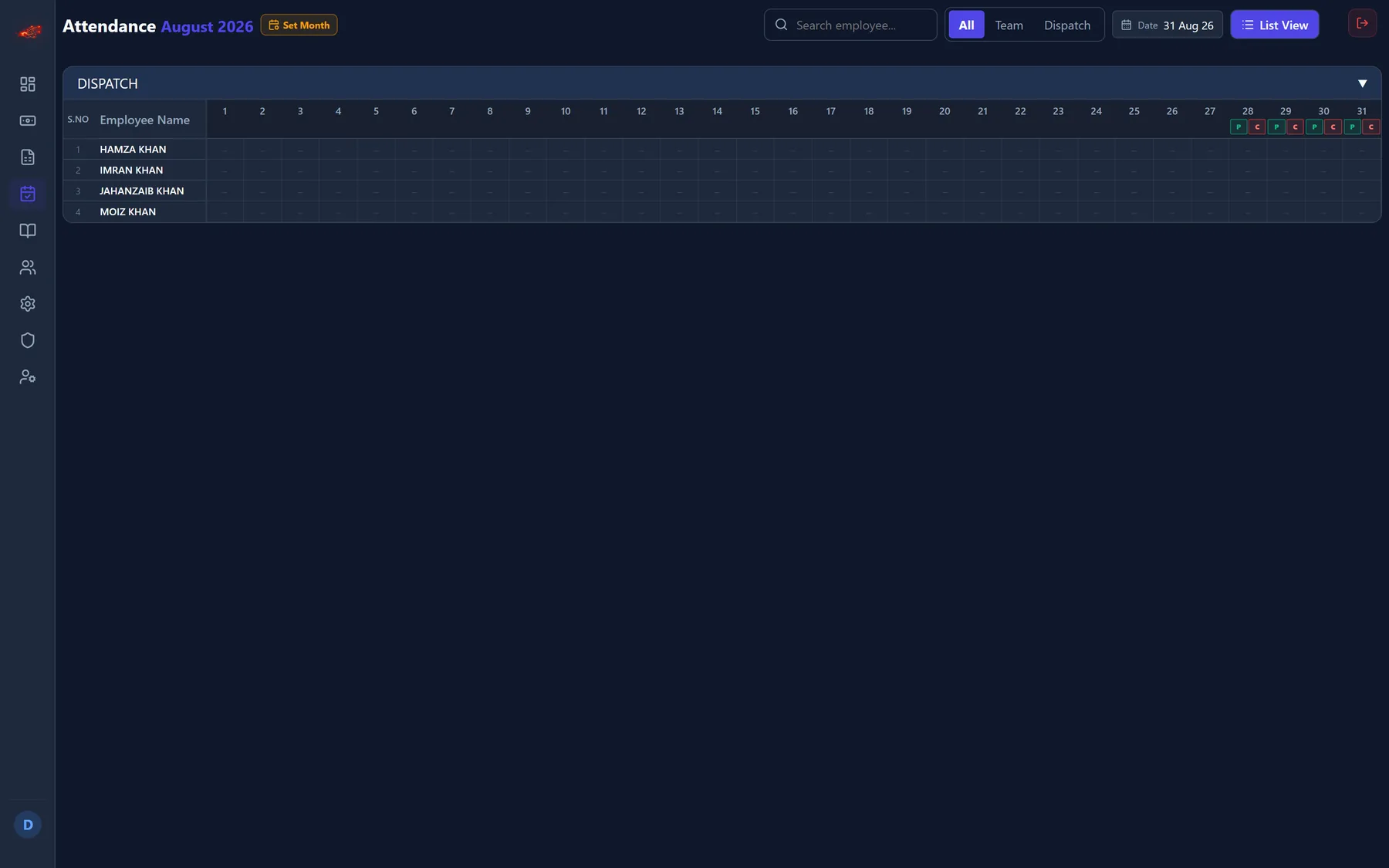Open the users group icon in sidebar
1389x868 pixels.
[x=28, y=267]
